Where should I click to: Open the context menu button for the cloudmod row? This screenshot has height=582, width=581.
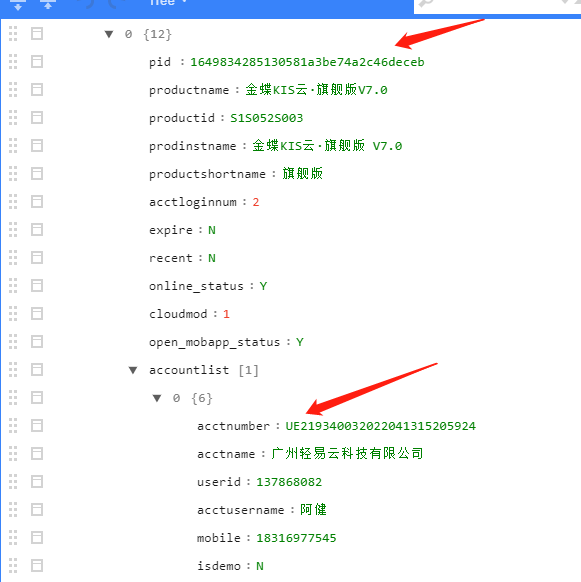tap(37, 313)
